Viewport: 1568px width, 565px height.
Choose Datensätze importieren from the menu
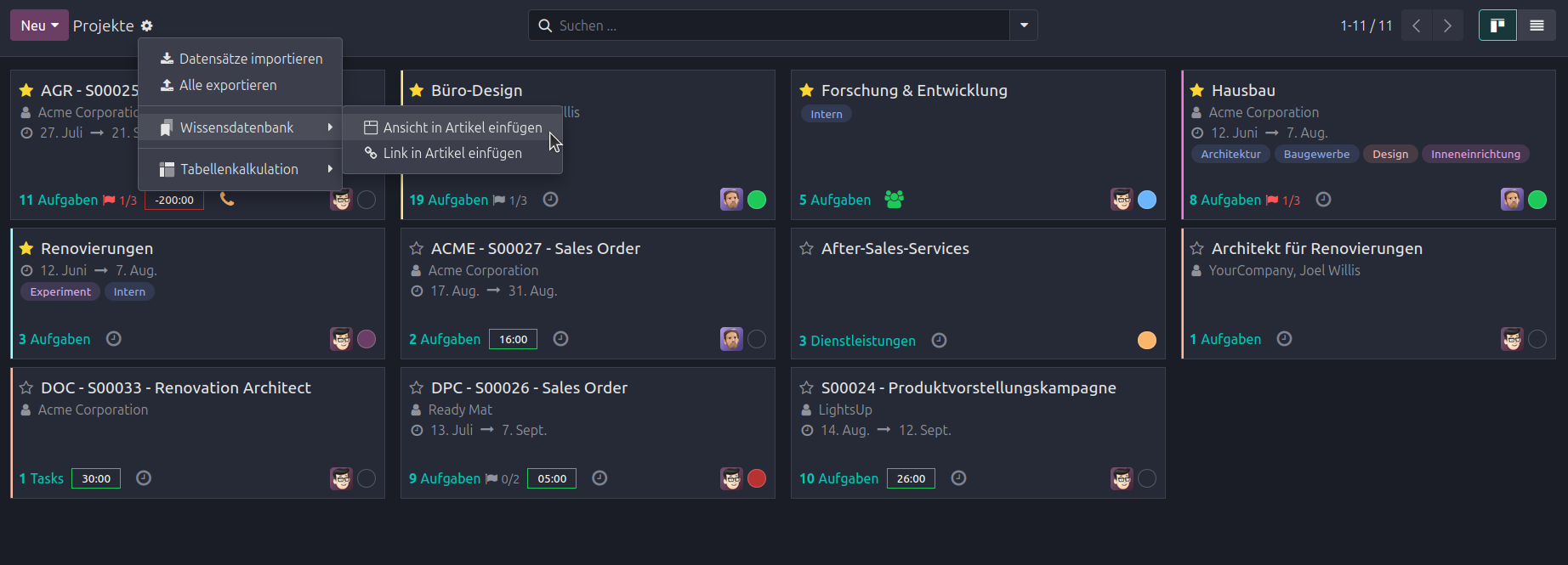(x=240, y=59)
